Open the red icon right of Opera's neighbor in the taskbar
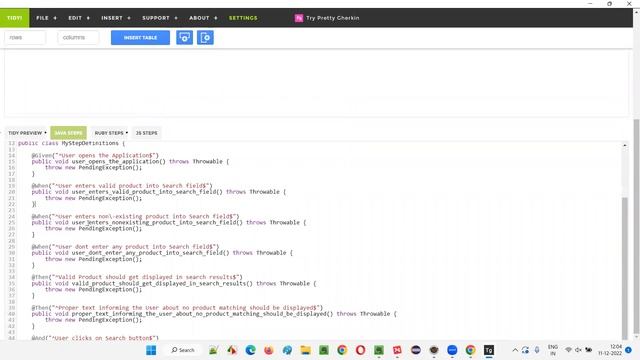The height and width of the screenshot is (360, 640). coord(397,350)
